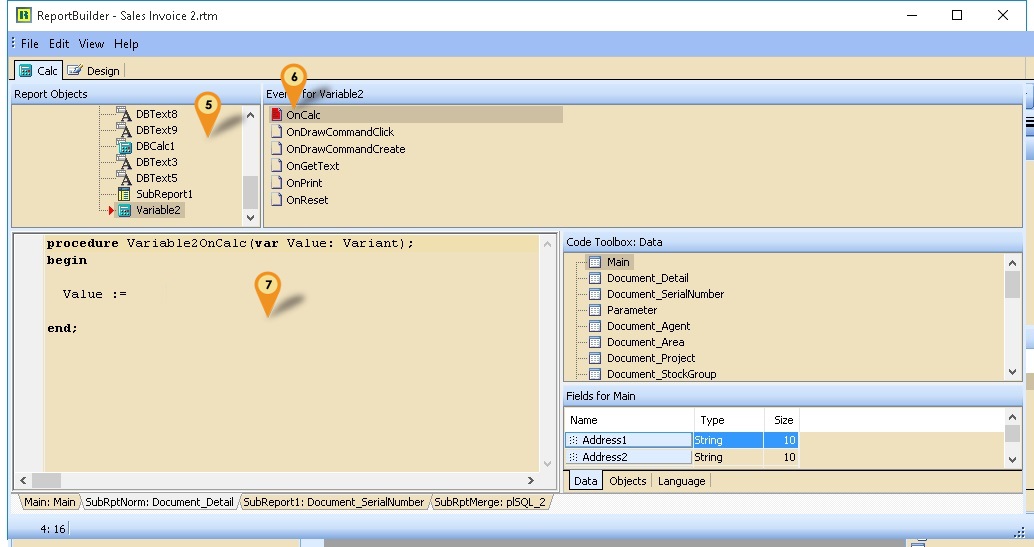Select the OnPrint event
The image size is (1034, 547).
pyautogui.click(x=304, y=183)
